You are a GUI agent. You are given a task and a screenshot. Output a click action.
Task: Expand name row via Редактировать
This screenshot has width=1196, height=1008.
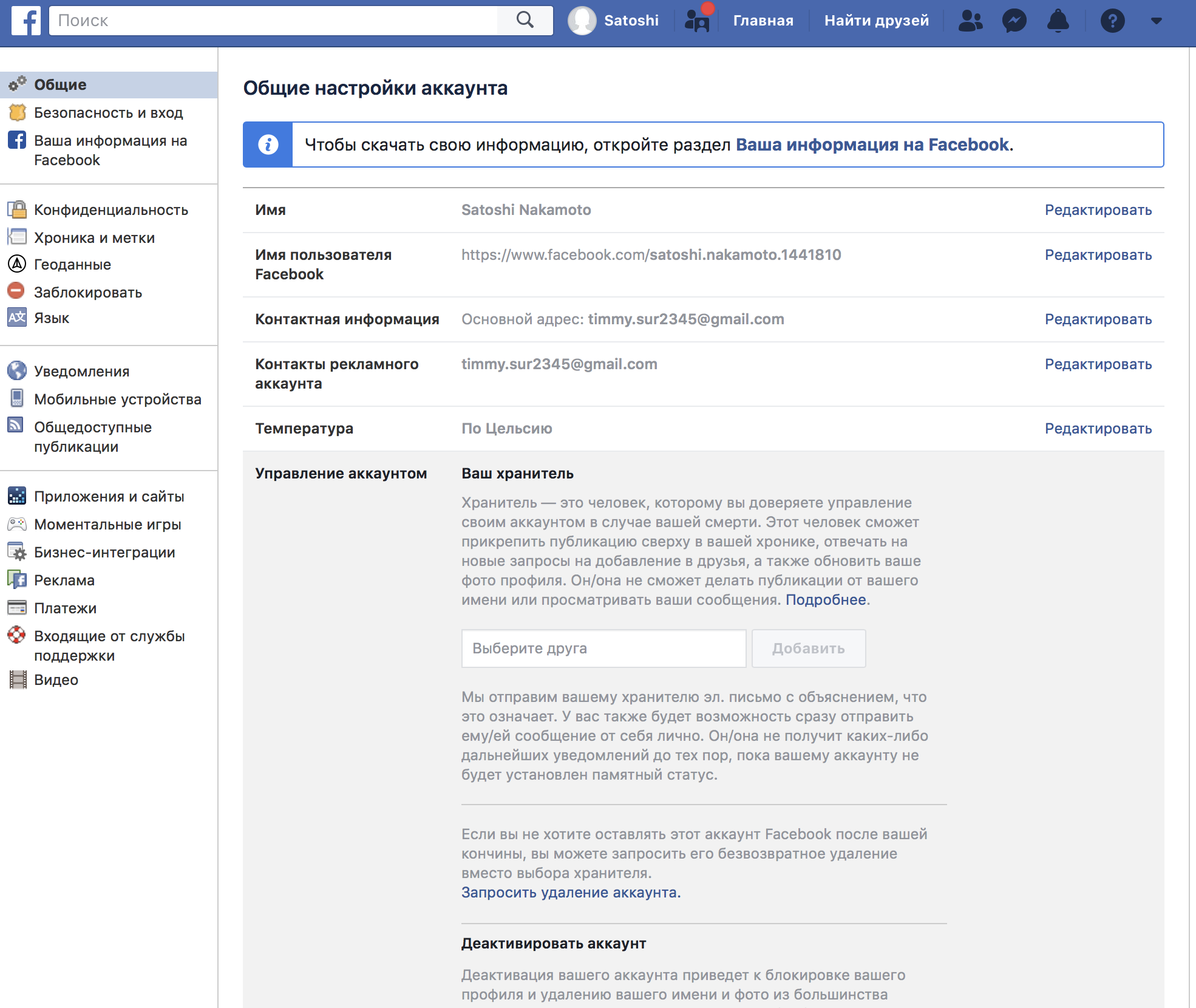[1098, 210]
